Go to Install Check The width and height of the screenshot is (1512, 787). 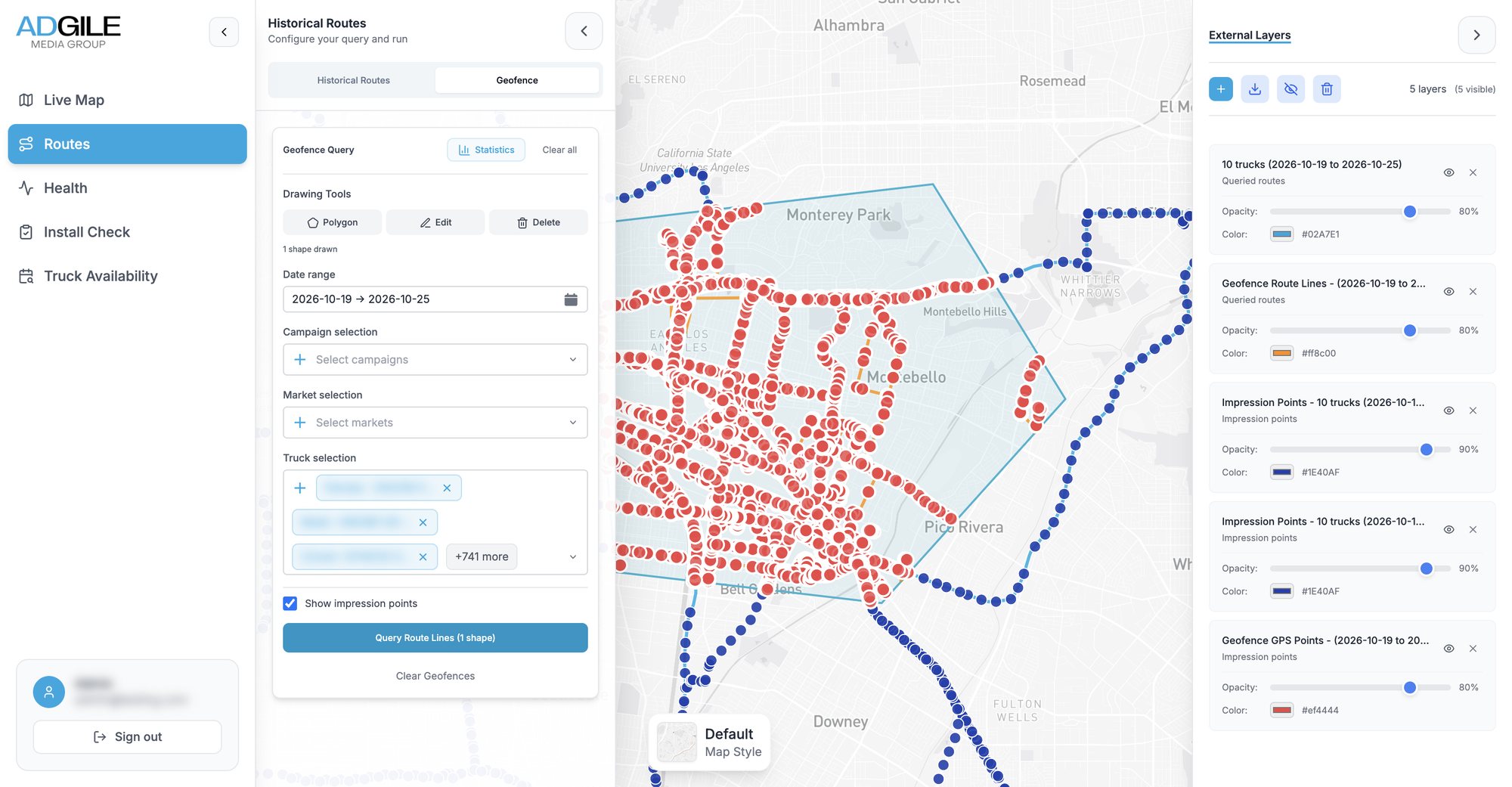127,232
